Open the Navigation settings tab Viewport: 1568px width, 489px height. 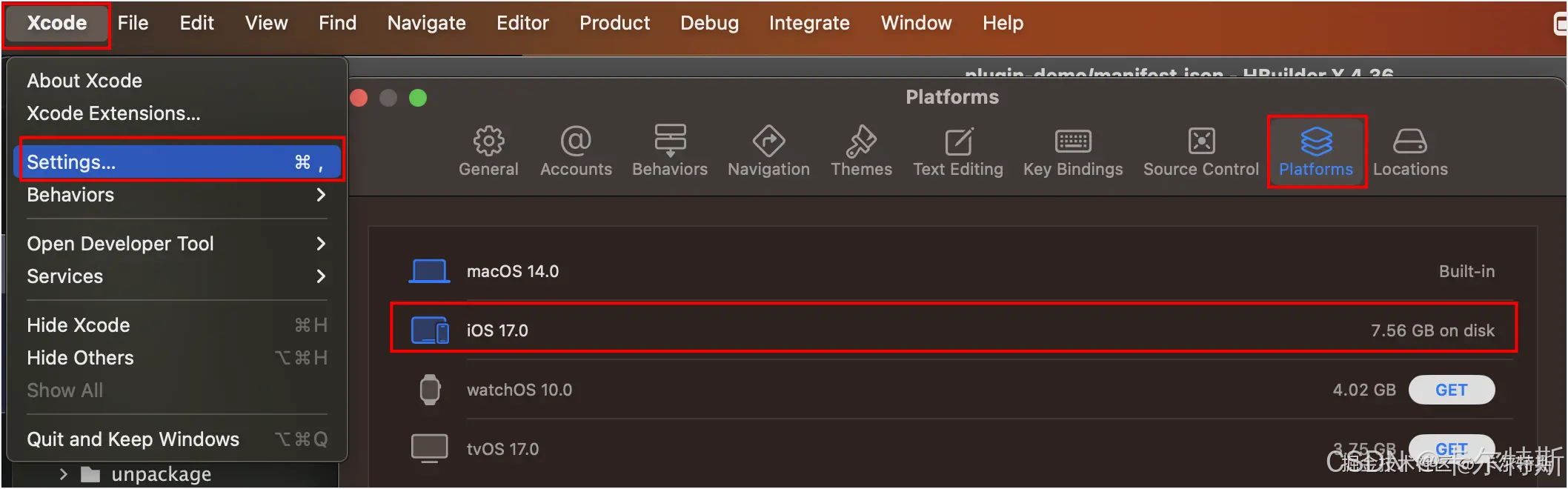click(x=768, y=152)
